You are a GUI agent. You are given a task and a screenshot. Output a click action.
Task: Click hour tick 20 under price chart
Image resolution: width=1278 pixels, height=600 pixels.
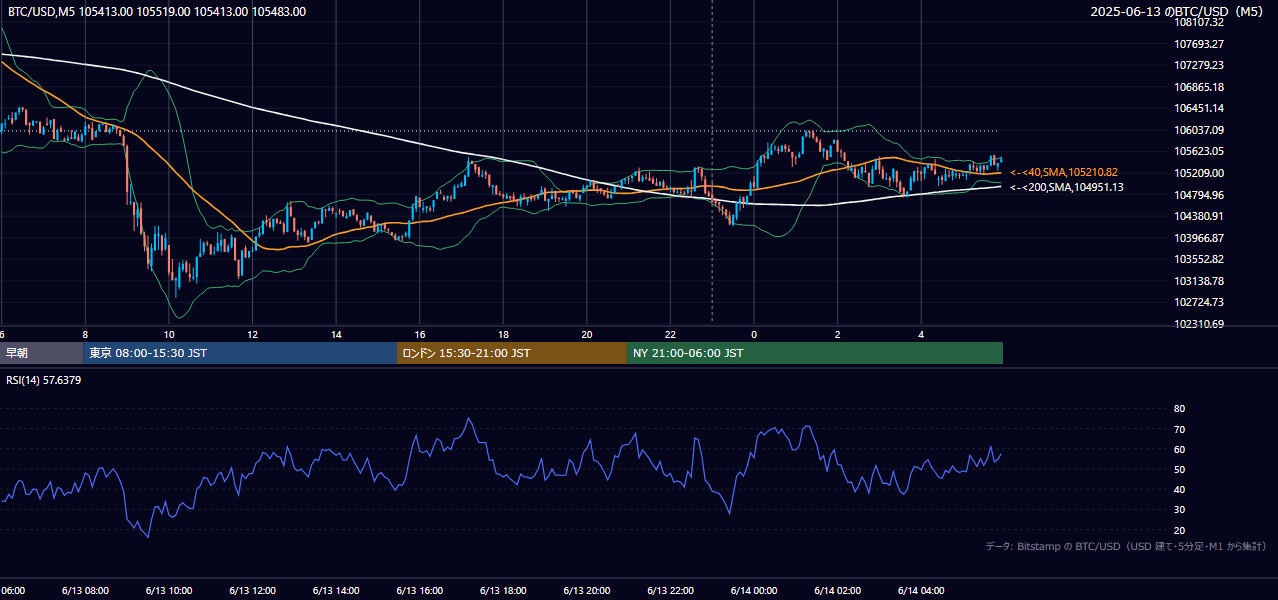(587, 334)
